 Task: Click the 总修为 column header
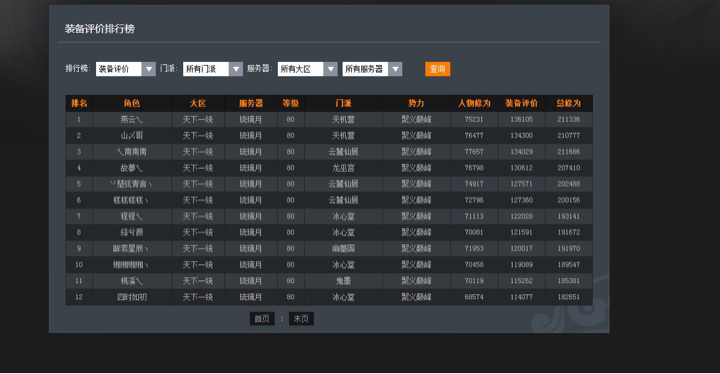click(568, 103)
